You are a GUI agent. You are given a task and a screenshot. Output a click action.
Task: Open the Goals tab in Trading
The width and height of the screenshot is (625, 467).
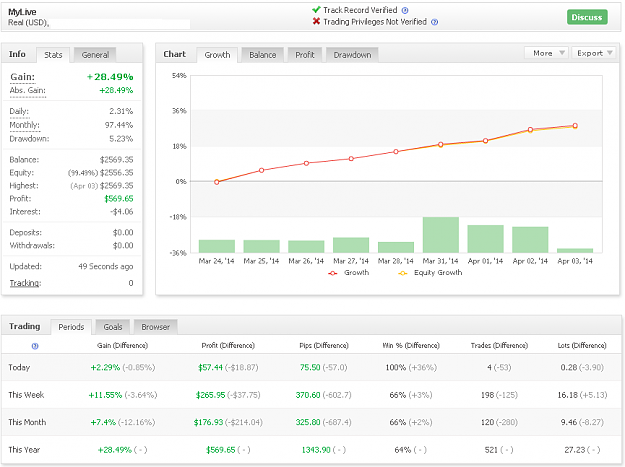(x=113, y=327)
